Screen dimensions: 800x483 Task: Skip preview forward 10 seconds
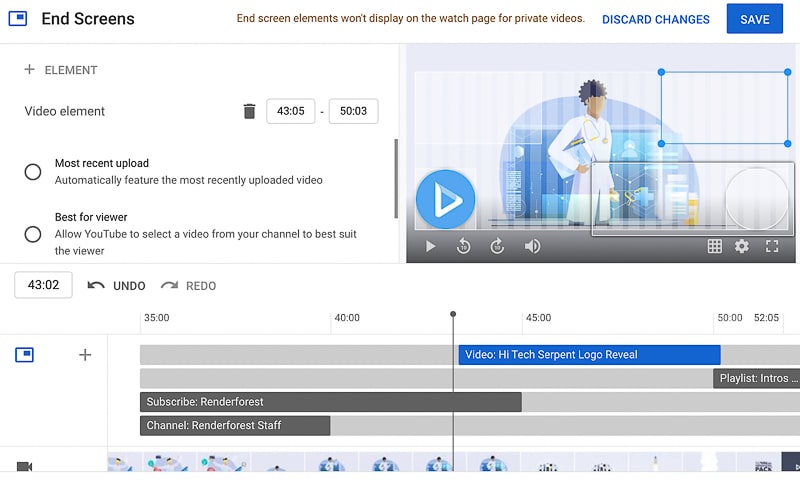497,246
